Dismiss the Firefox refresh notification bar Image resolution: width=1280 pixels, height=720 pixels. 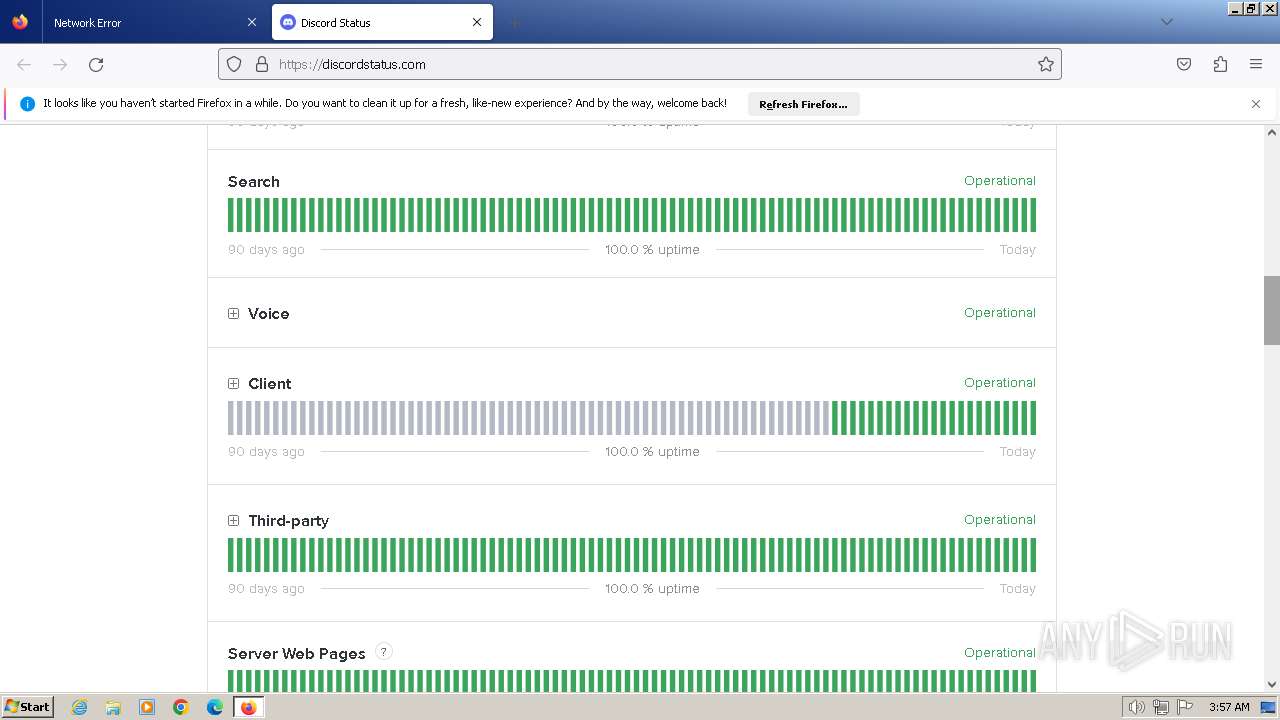1256,104
